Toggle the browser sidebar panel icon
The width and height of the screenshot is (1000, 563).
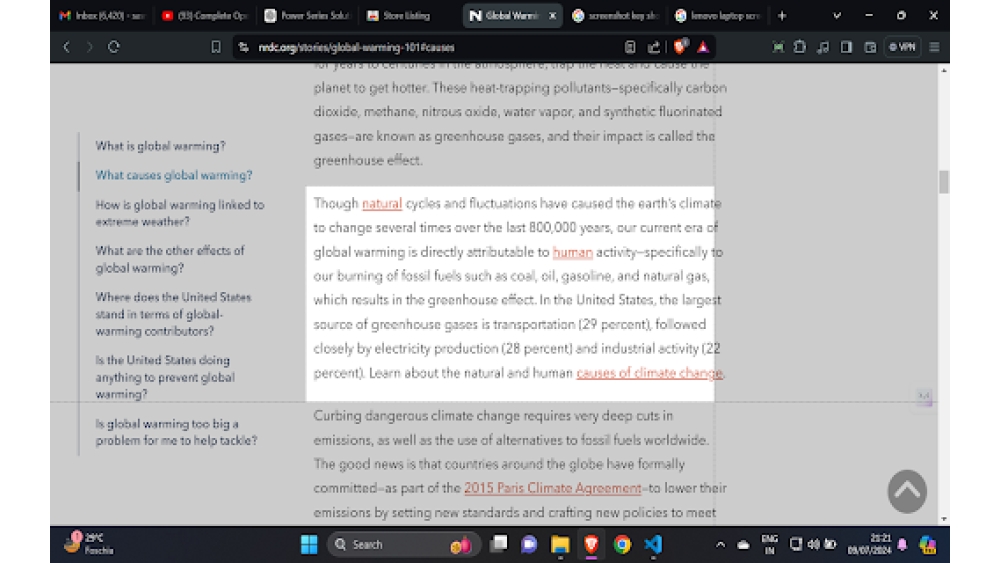coord(846,47)
